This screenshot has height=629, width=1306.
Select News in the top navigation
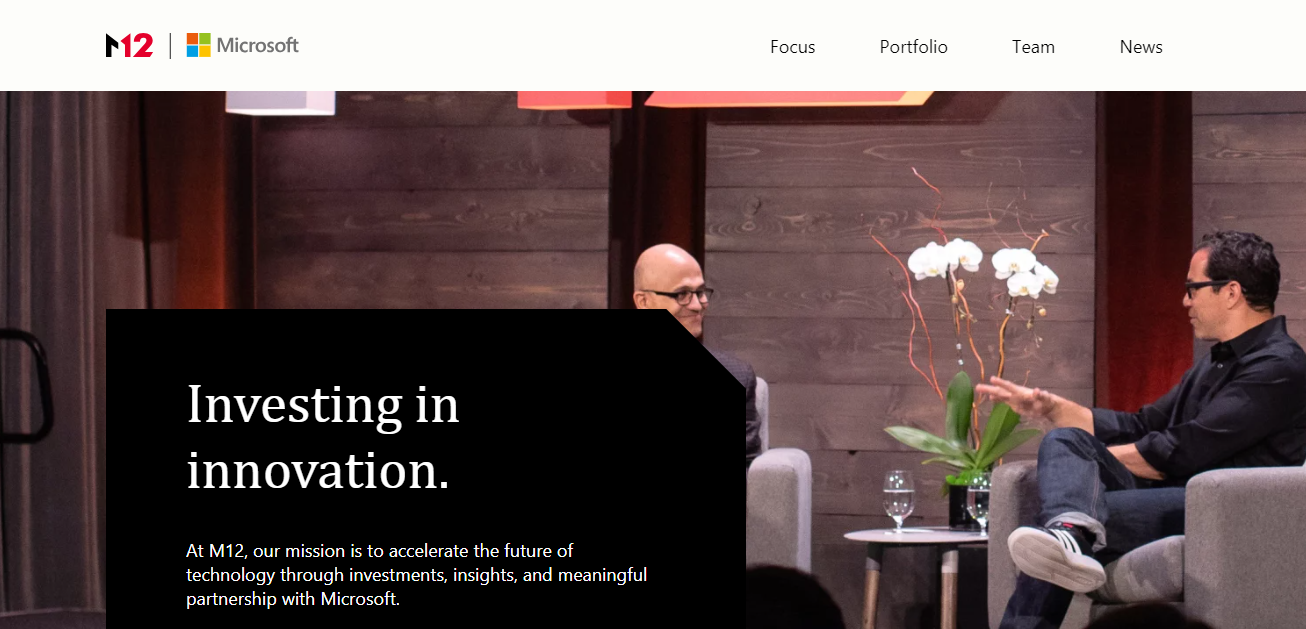pyautogui.click(x=1141, y=47)
